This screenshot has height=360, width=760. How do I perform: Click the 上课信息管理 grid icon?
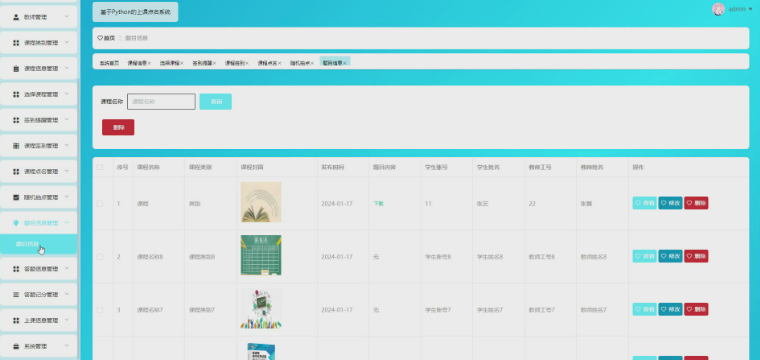tap(16, 320)
